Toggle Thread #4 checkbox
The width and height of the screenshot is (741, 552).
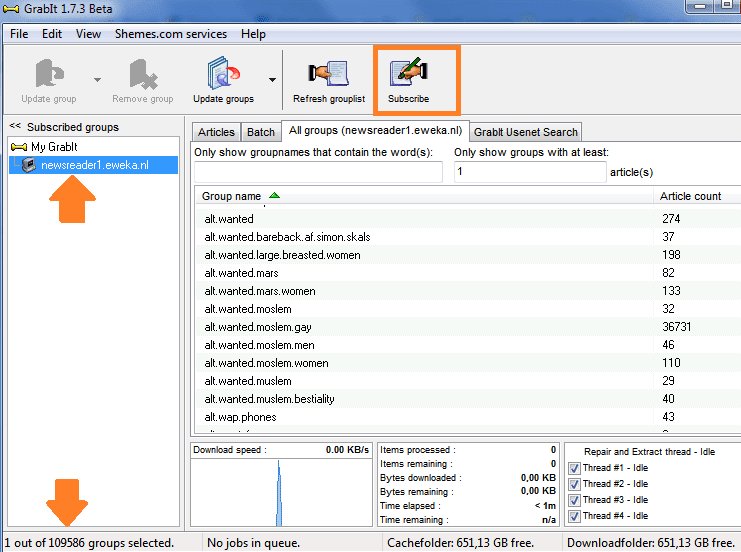(574, 516)
